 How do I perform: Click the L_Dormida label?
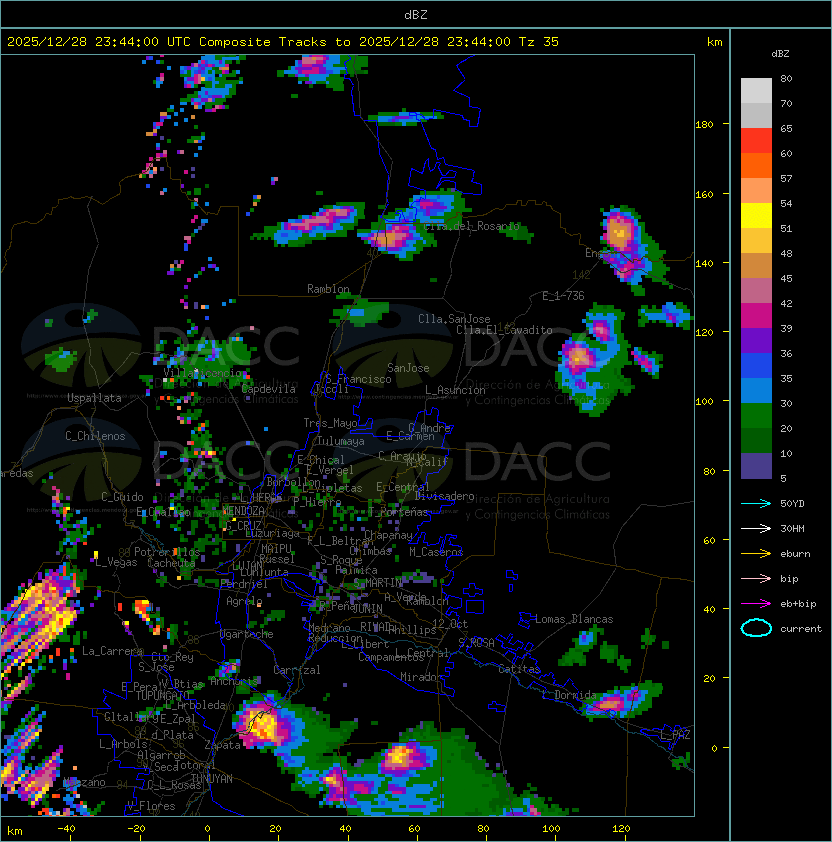(x=569, y=695)
